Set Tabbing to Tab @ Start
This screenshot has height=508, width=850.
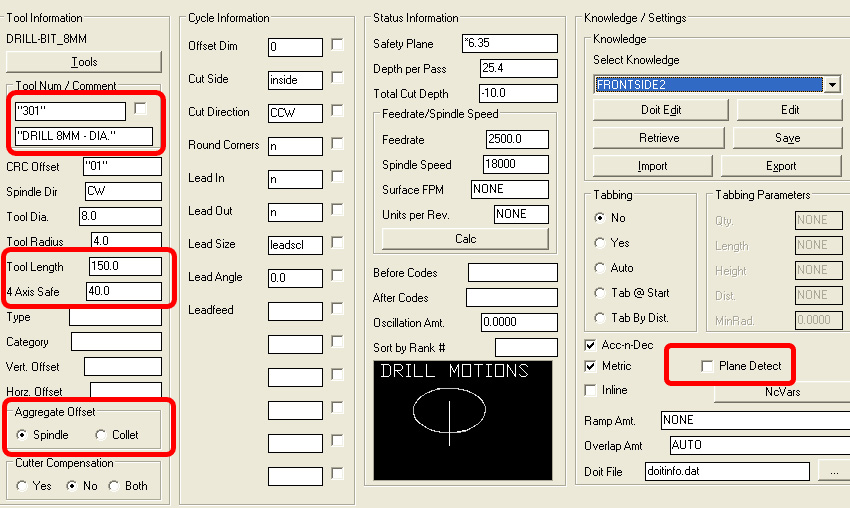[x=600, y=293]
